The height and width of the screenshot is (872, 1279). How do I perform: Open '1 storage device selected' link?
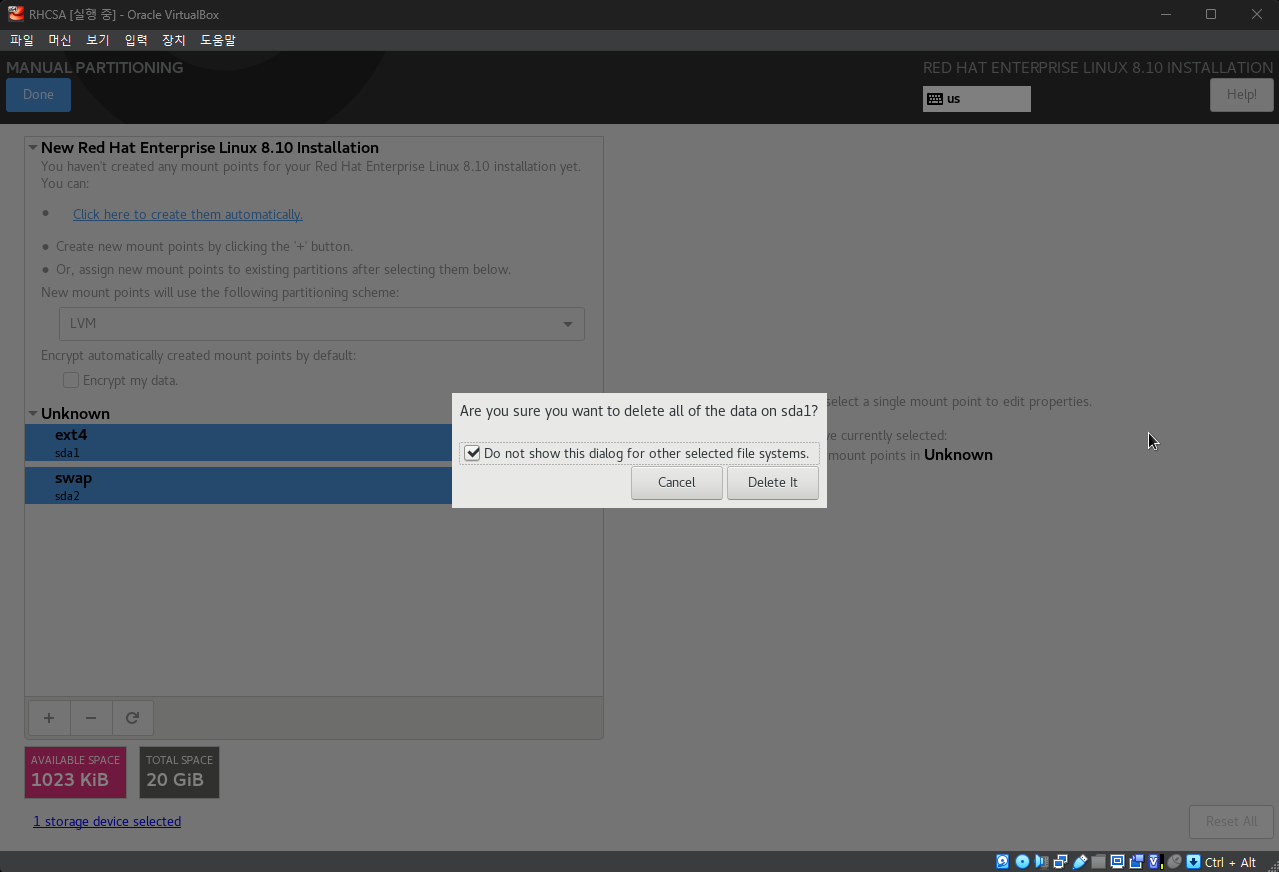(x=107, y=821)
